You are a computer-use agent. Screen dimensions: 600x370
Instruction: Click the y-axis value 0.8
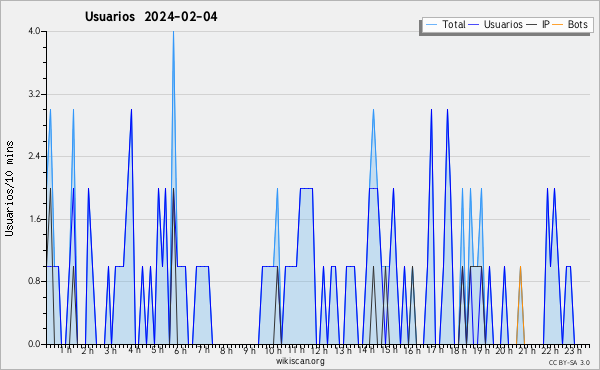(34, 282)
